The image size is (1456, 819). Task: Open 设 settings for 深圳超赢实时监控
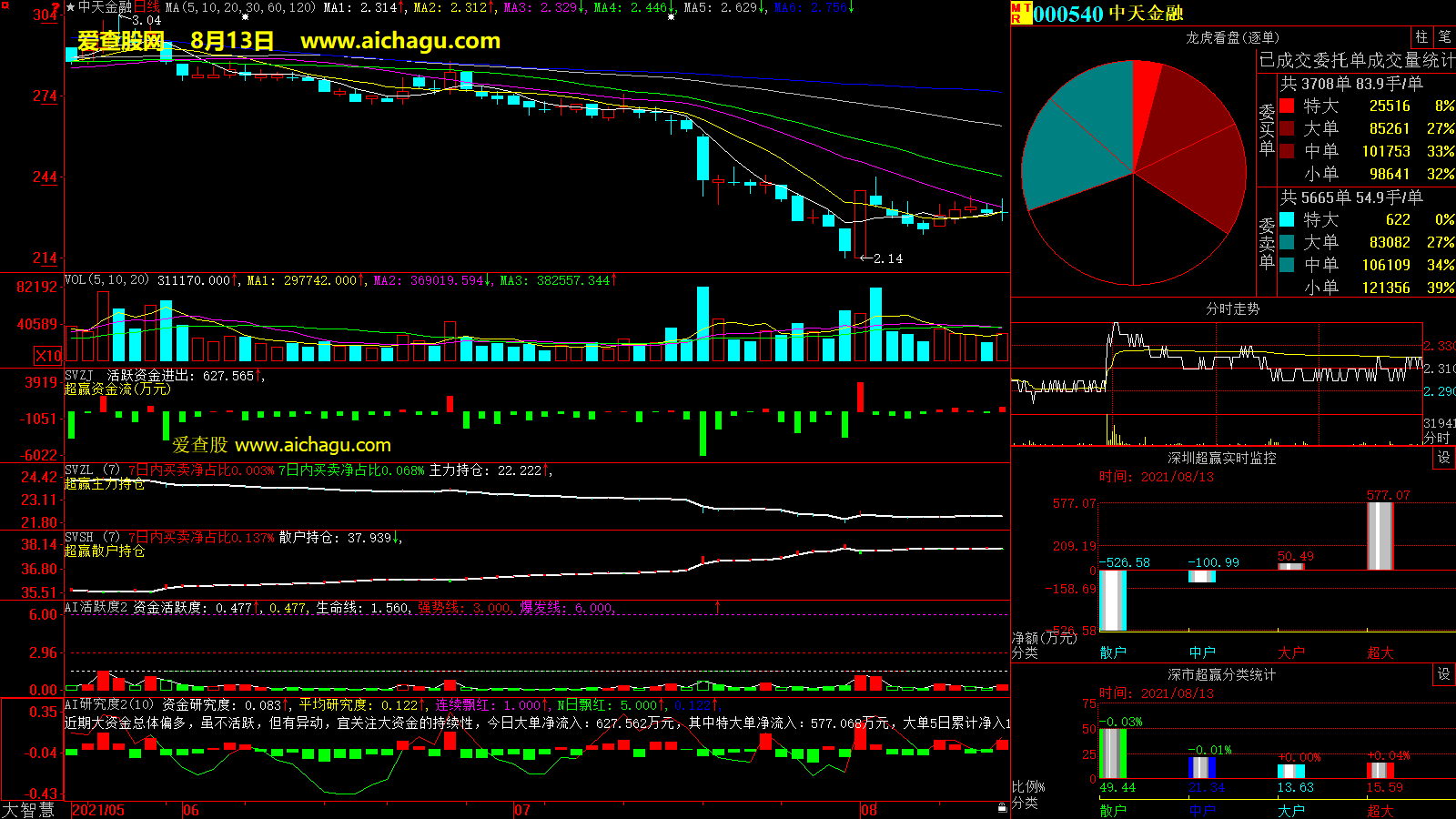[x=1444, y=458]
